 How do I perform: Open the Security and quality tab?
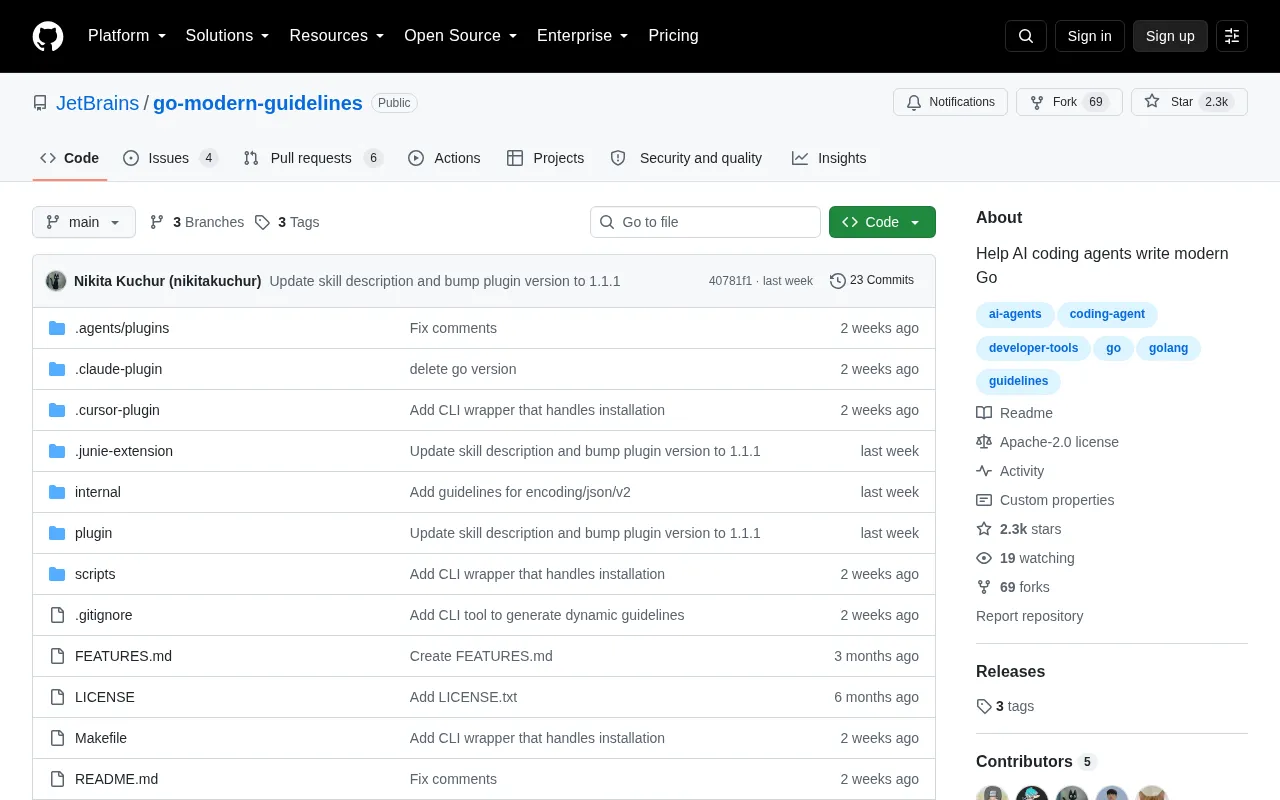686,158
